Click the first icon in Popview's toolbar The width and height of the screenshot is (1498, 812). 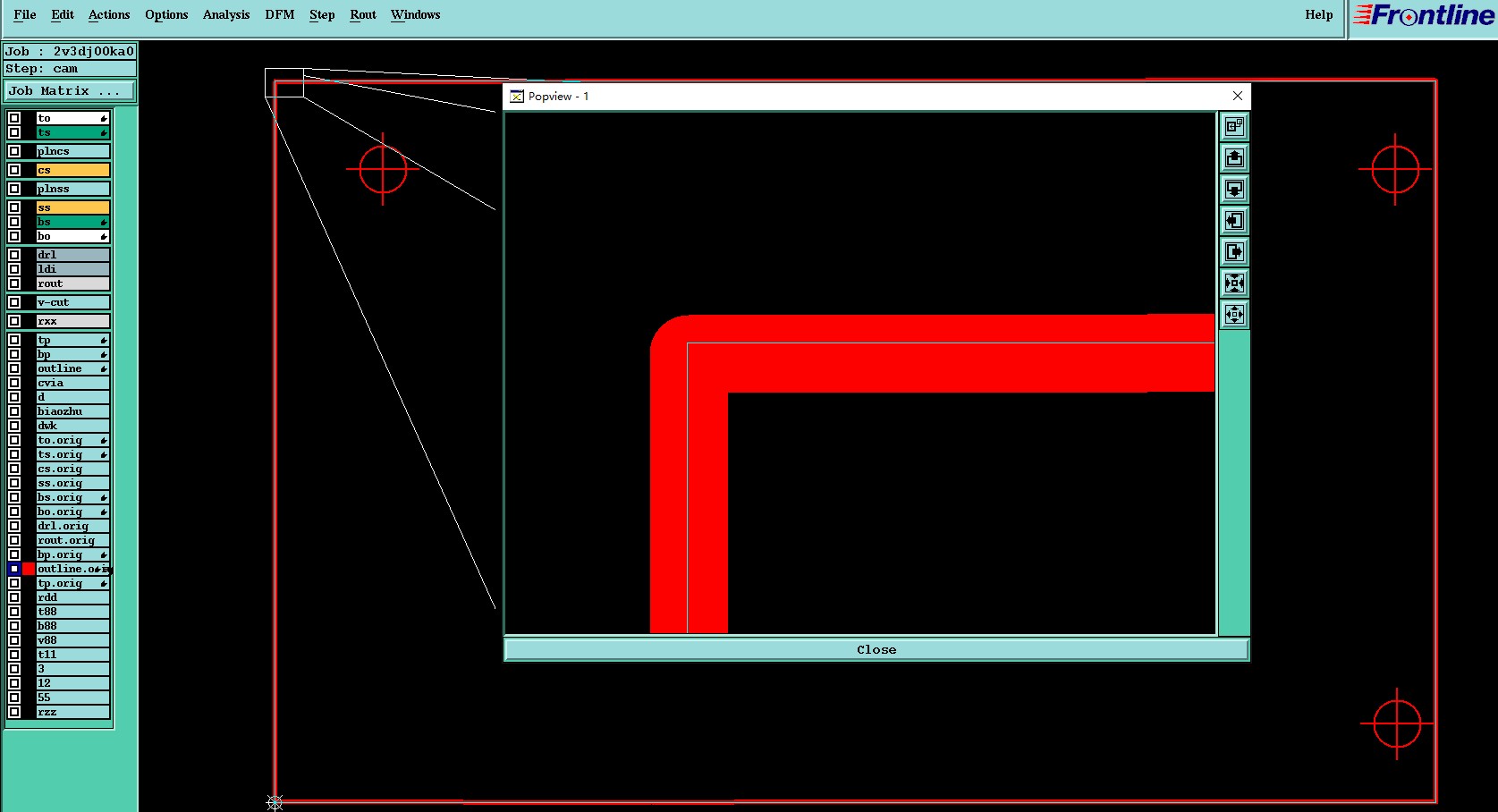click(1234, 127)
